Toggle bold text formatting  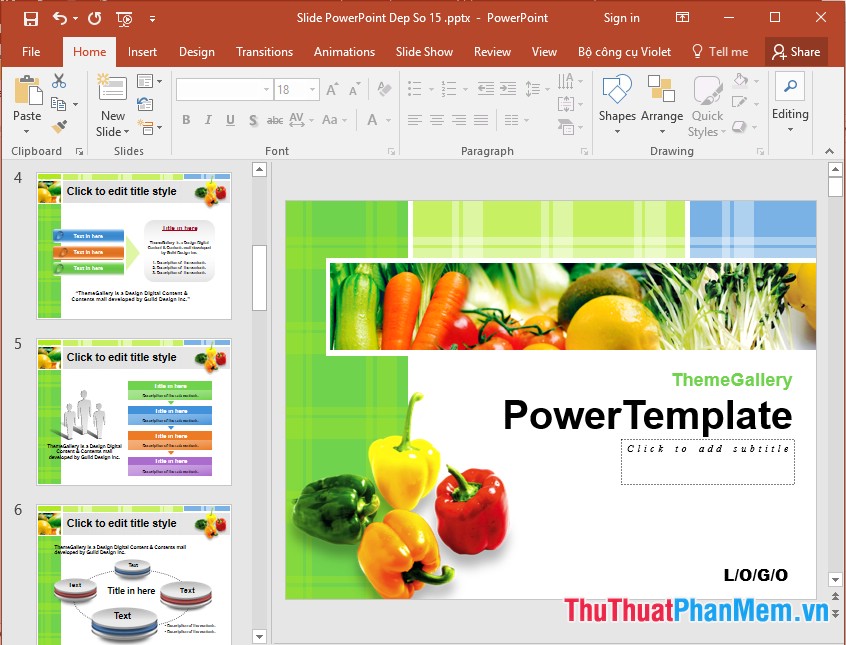[185, 119]
